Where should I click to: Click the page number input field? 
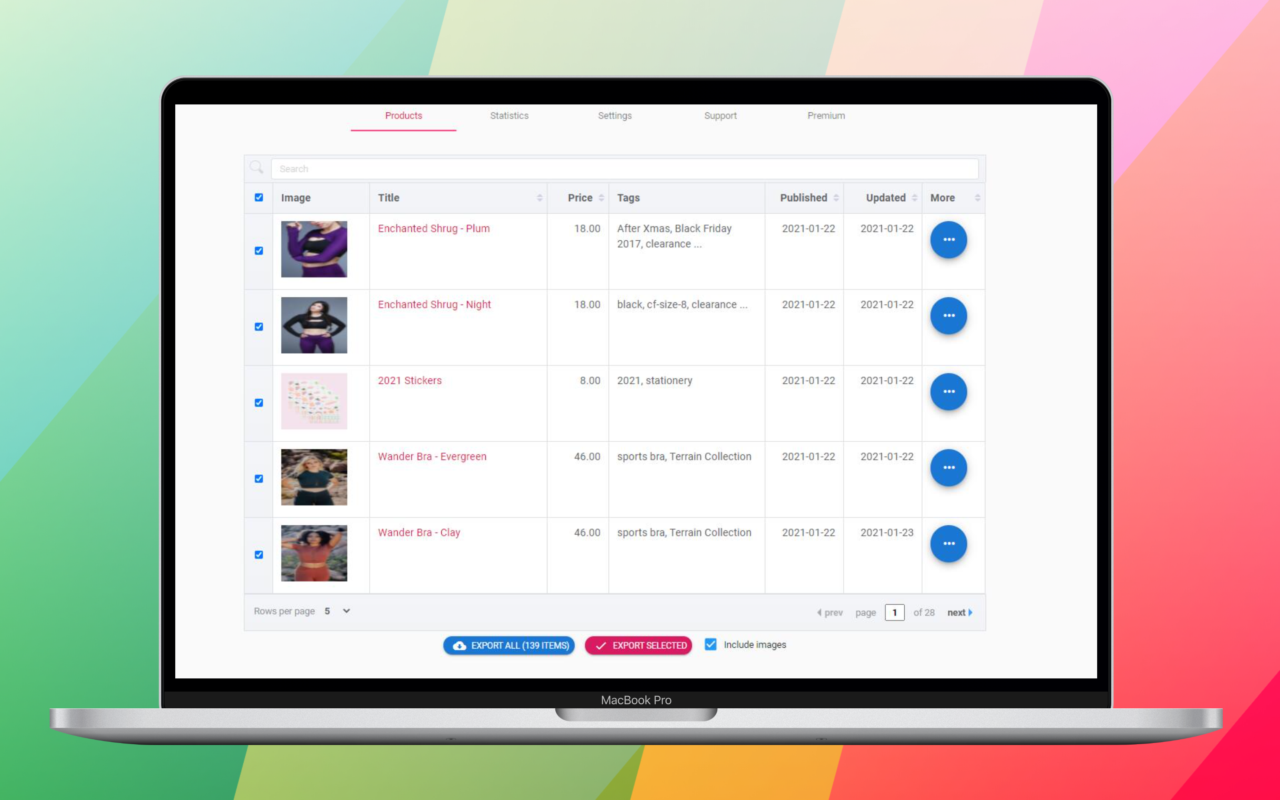894,611
